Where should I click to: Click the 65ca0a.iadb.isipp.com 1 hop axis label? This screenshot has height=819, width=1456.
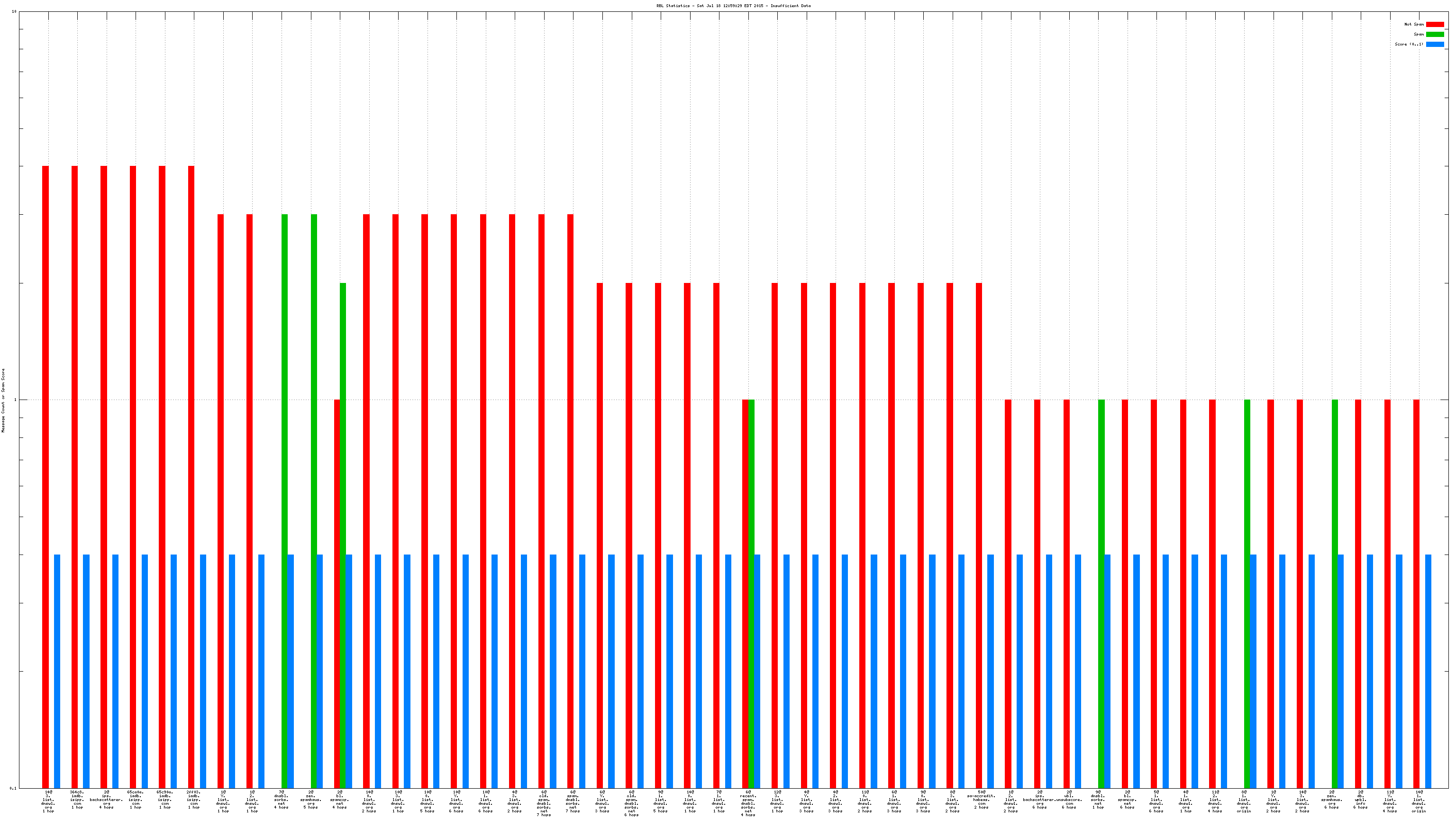[x=135, y=799]
